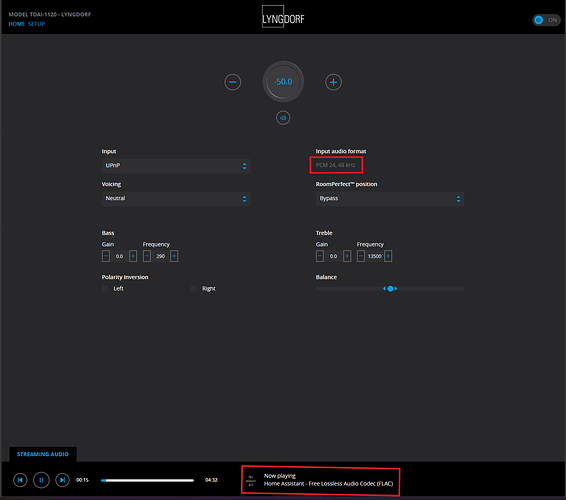Click the Lyngdorf logo
The width and height of the screenshot is (566, 500).
pyautogui.click(x=283, y=17)
